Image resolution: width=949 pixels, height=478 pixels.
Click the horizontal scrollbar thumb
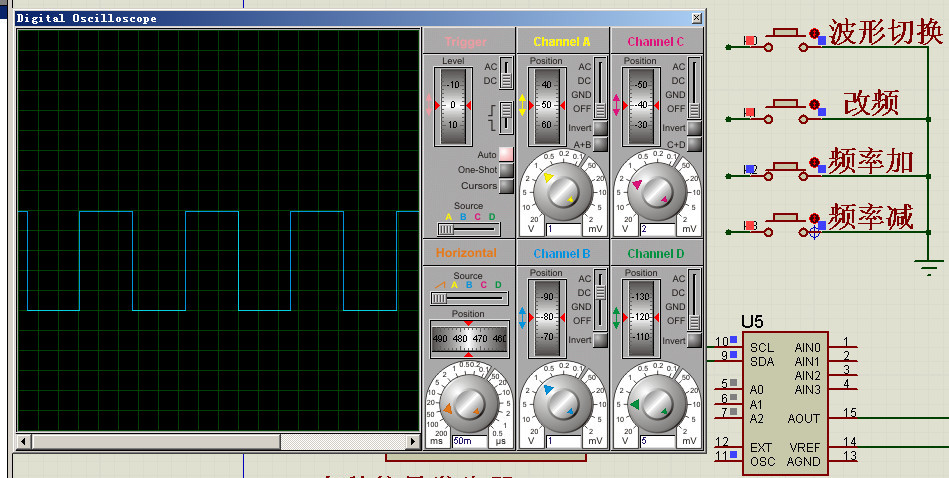156,442
